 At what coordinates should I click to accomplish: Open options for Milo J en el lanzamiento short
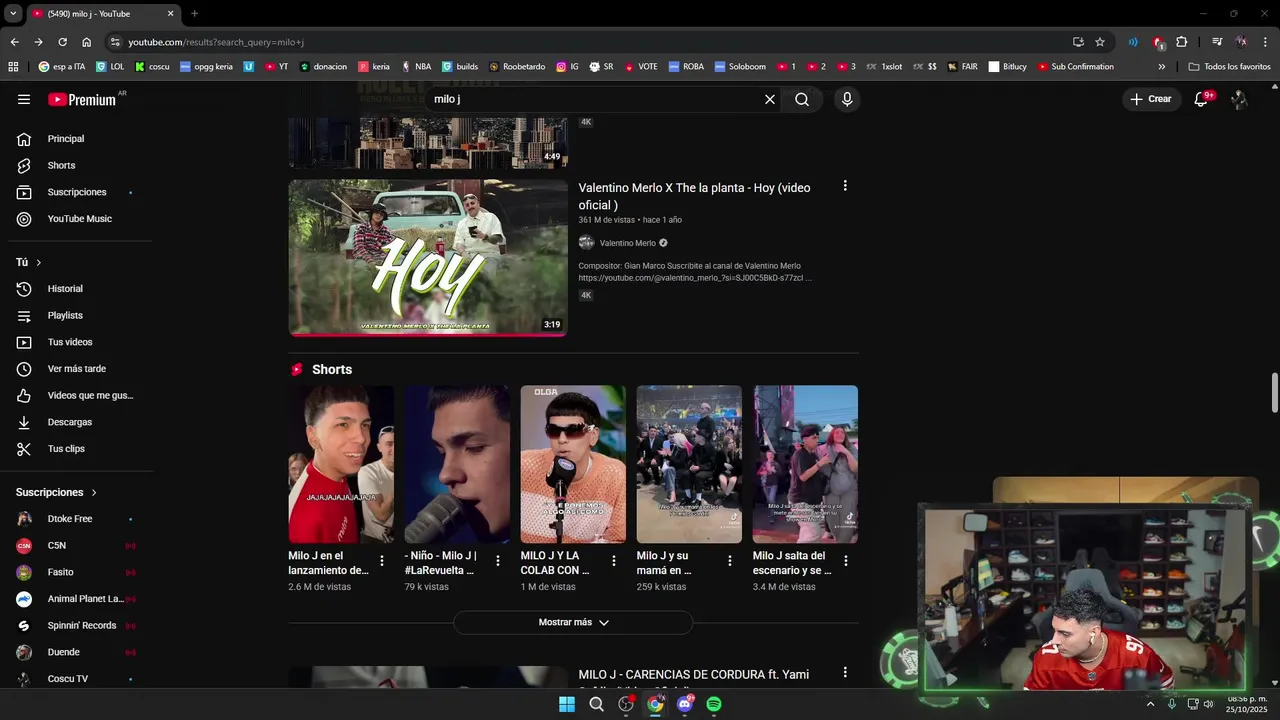pos(382,561)
